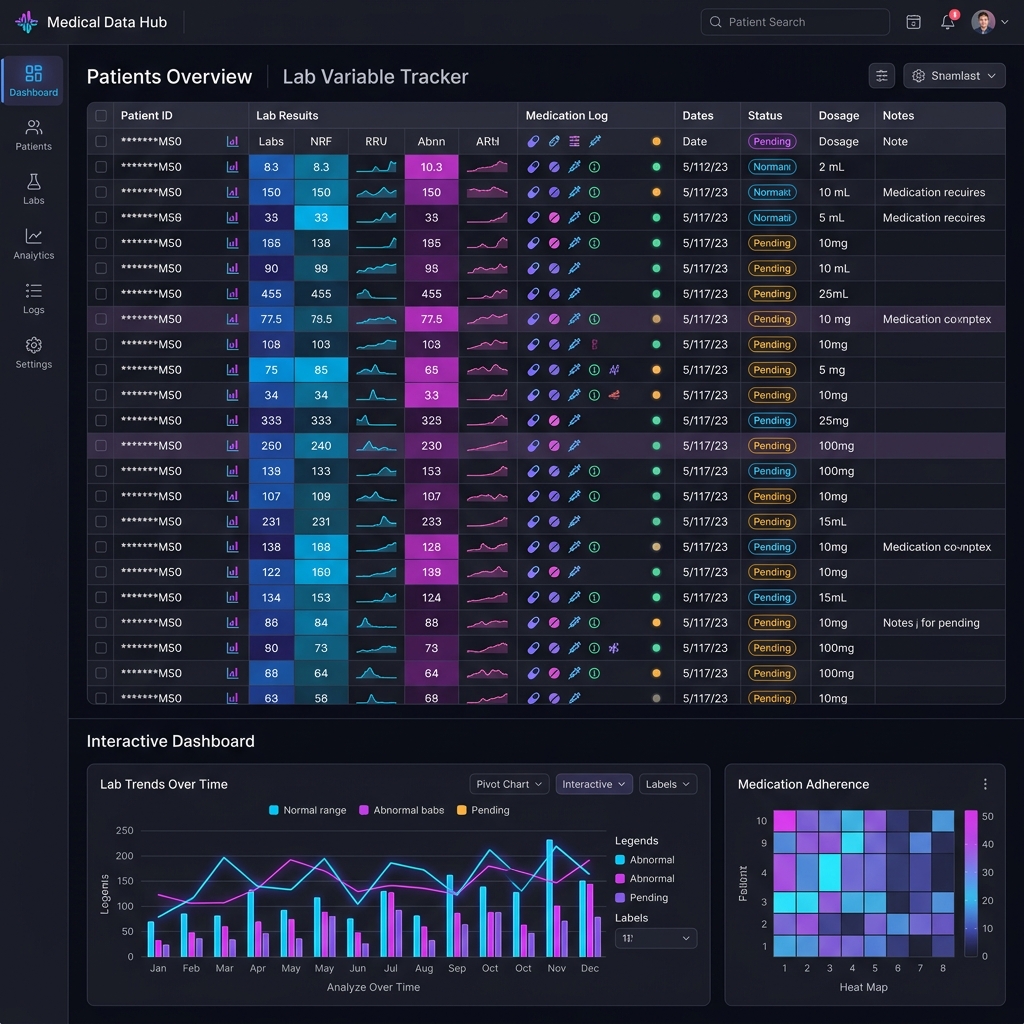Check the row dated 5/112/23

[101, 167]
